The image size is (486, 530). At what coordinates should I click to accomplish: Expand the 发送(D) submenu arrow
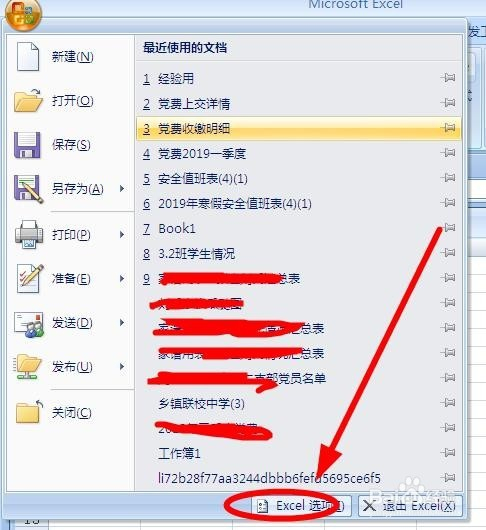[x=122, y=322]
